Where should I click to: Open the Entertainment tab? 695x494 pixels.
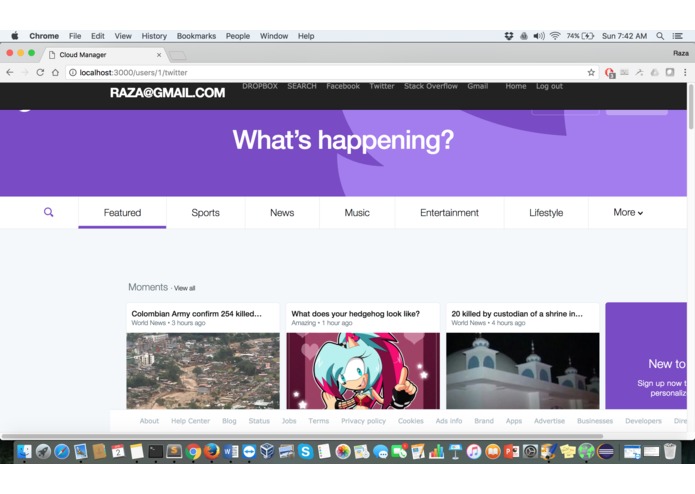[449, 213]
